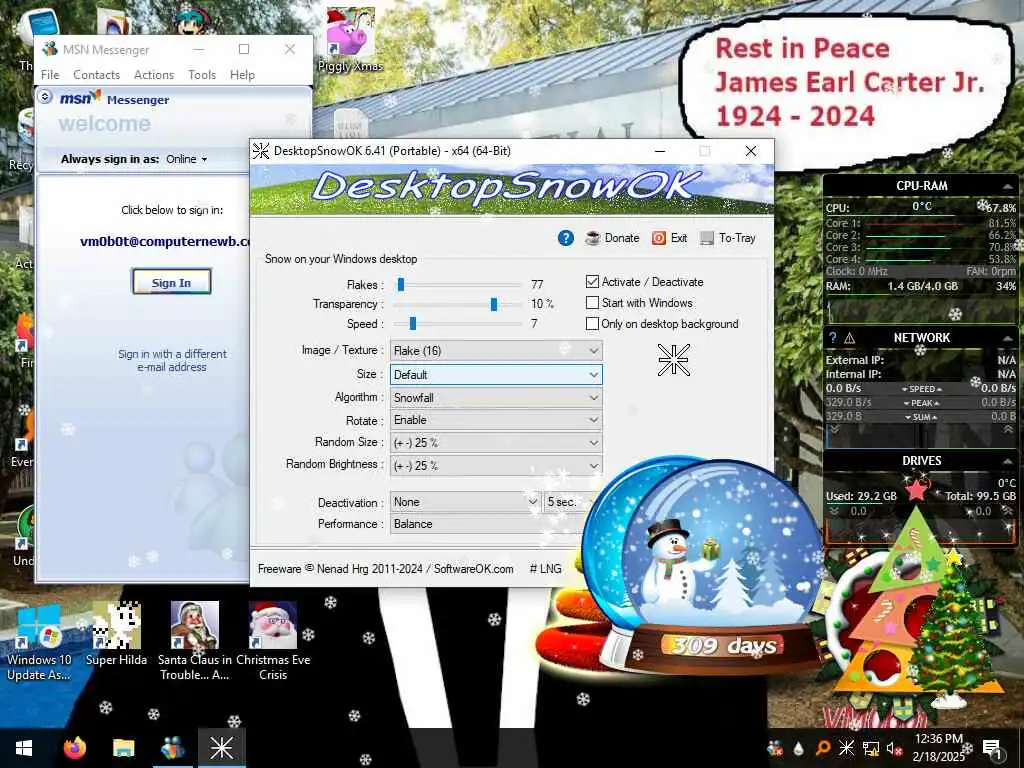Open Firefox from the taskbar
This screenshot has width=1024, height=768.
74,748
